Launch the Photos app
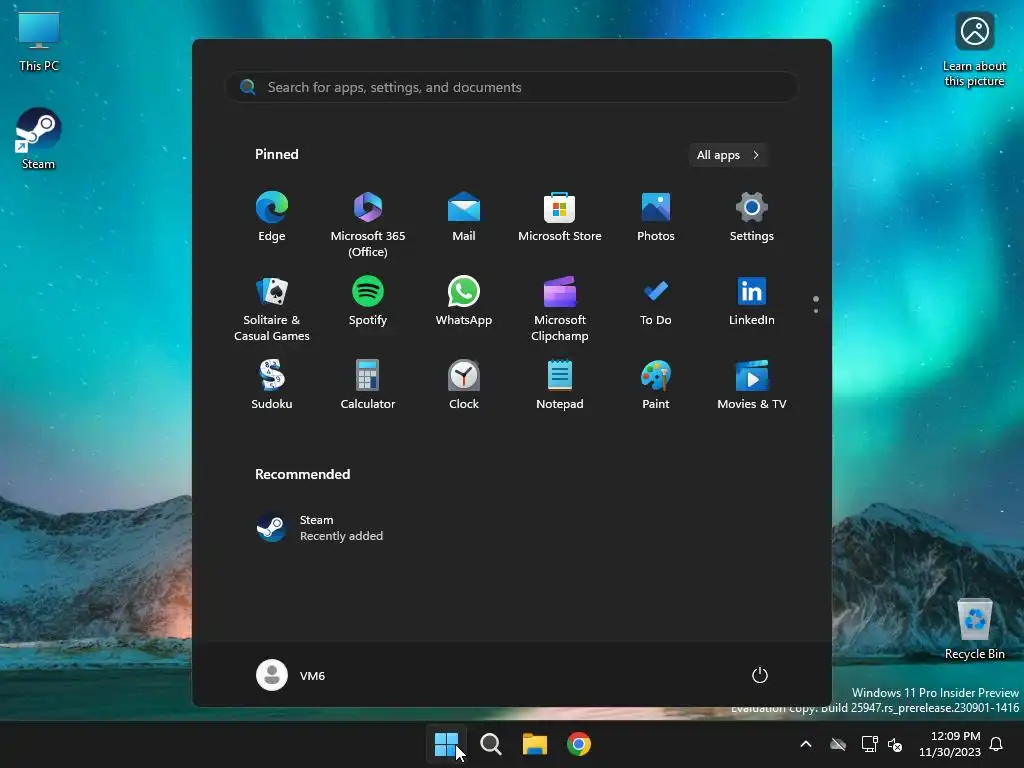Image resolution: width=1024 pixels, height=768 pixels. 656,217
